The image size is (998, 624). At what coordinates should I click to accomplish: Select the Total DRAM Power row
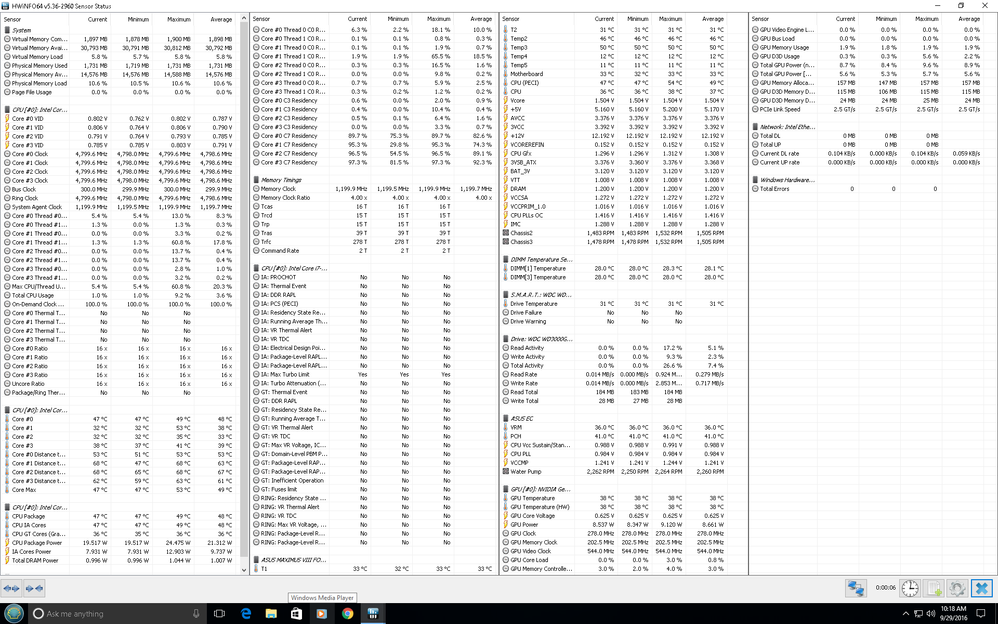pos(120,560)
